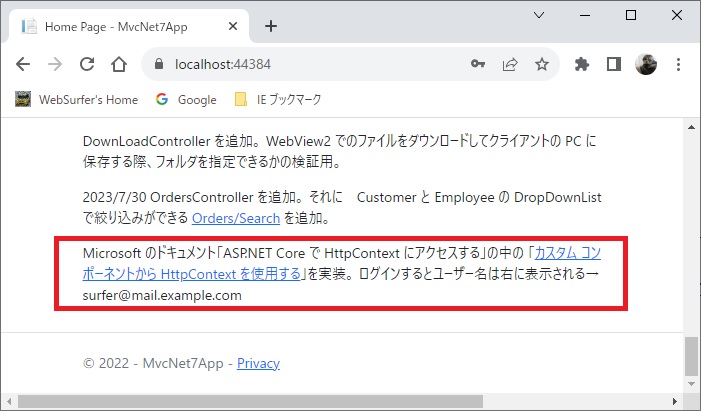
Task: Follow the Orders/Search link
Action: pyautogui.click(x=236, y=218)
